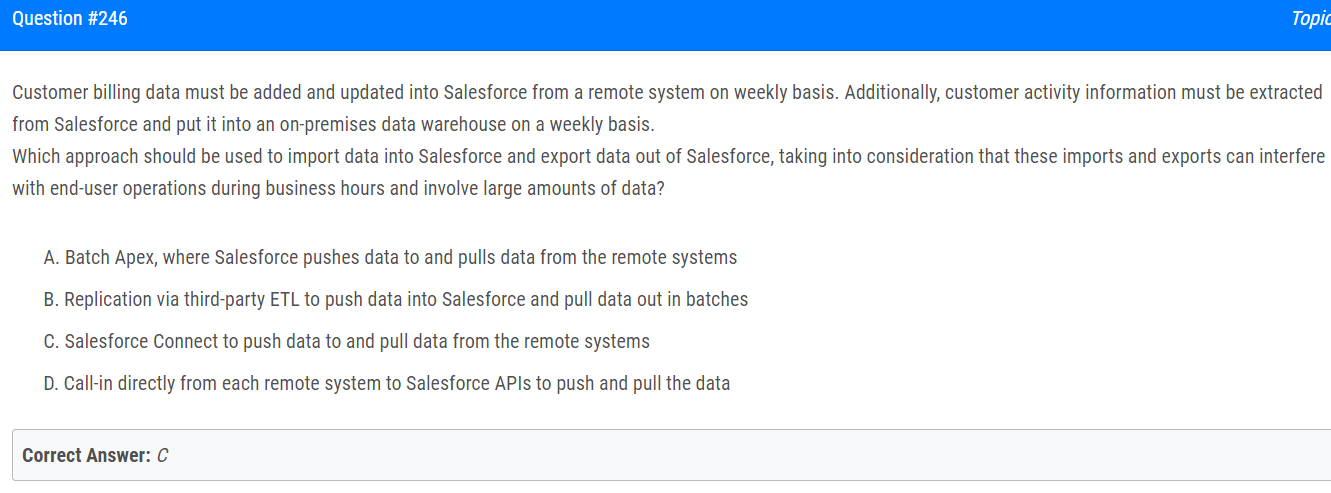
Task: Select answer option B about third-party ETL
Action: (396, 300)
